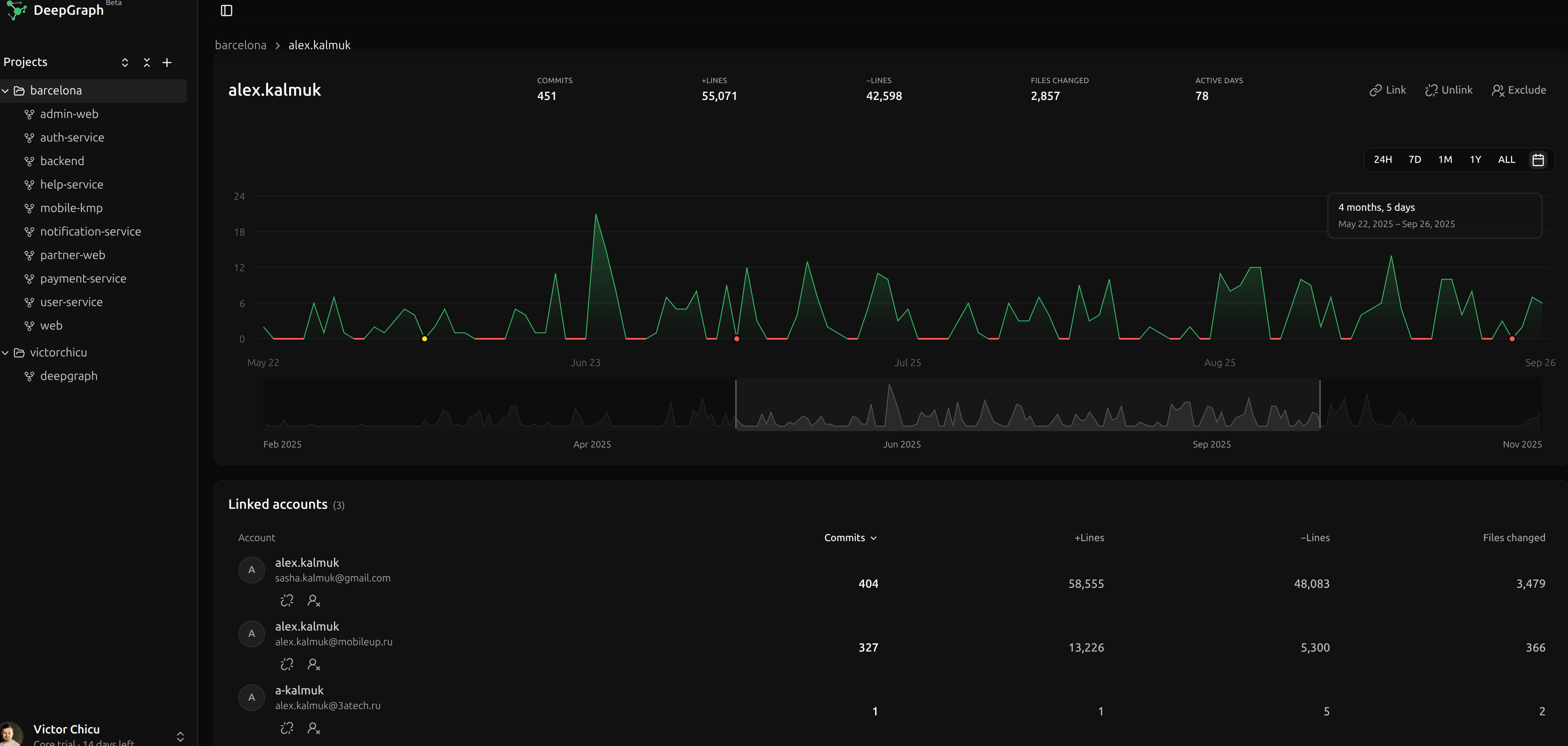Select the 7D time range
Image resolution: width=1568 pixels, height=746 pixels.
1414,160
